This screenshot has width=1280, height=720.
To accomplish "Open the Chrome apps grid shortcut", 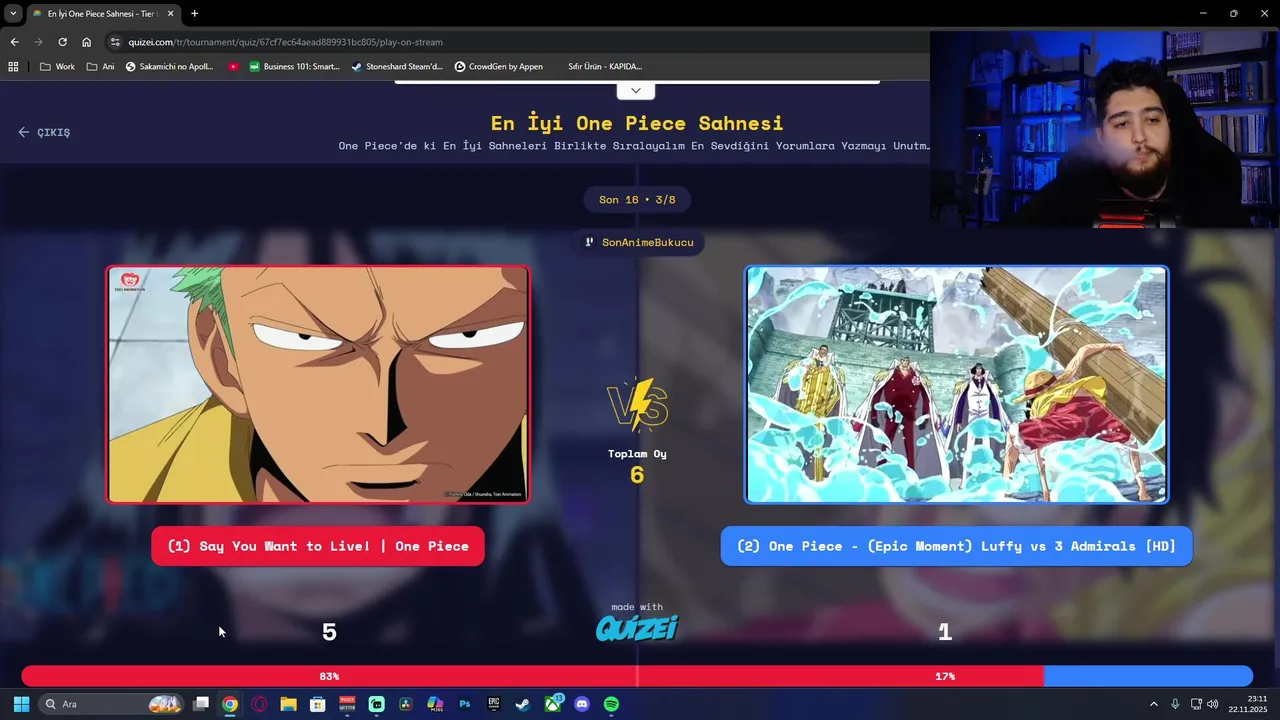I will coord(13,67).
